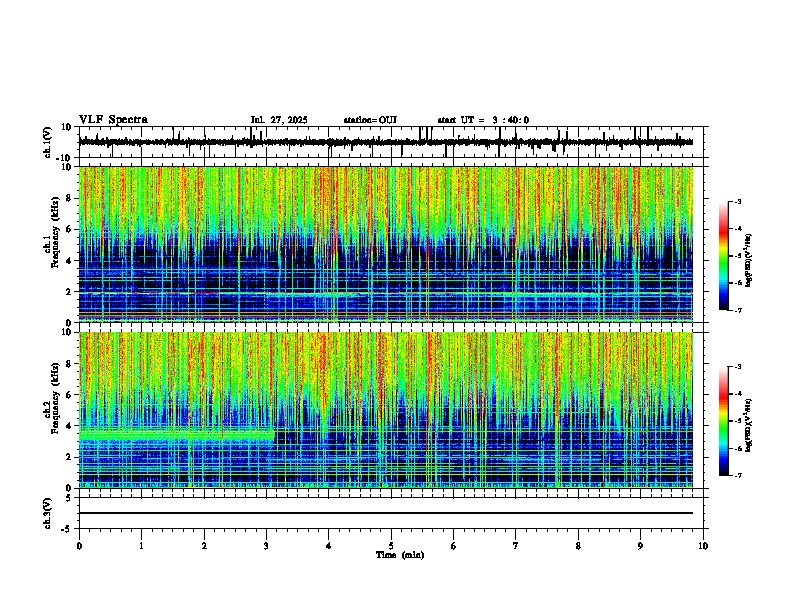Click the ch.1 colorbar log(PSD) label
Viewport: 792px width, 612px height.
pyautogui.click(x=748, y=260)
